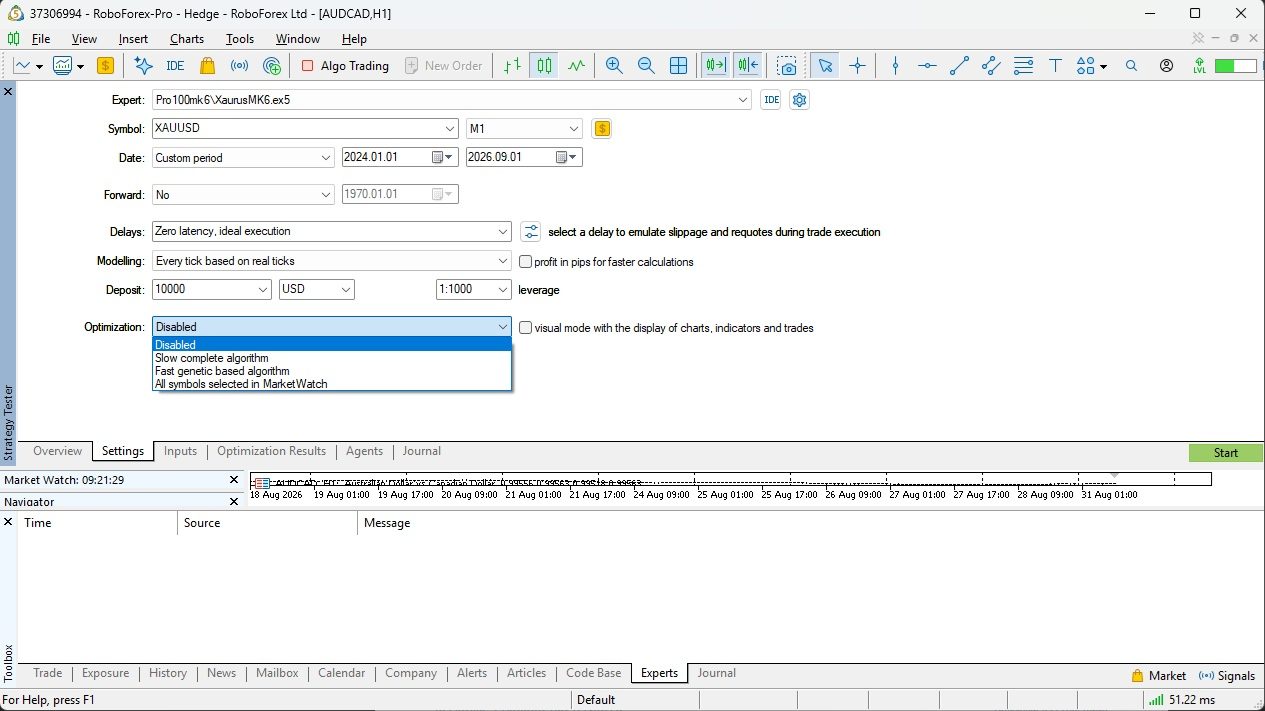Open the Charts menu
The height and width of the screenshot is (711, 1265).
tap(187, 39)
